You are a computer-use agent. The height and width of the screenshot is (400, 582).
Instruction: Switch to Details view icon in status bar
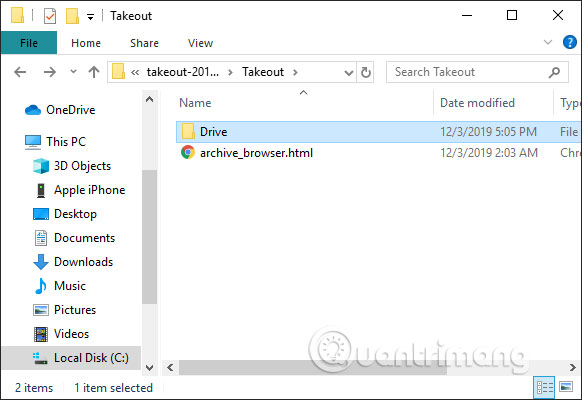click(544, 387)
